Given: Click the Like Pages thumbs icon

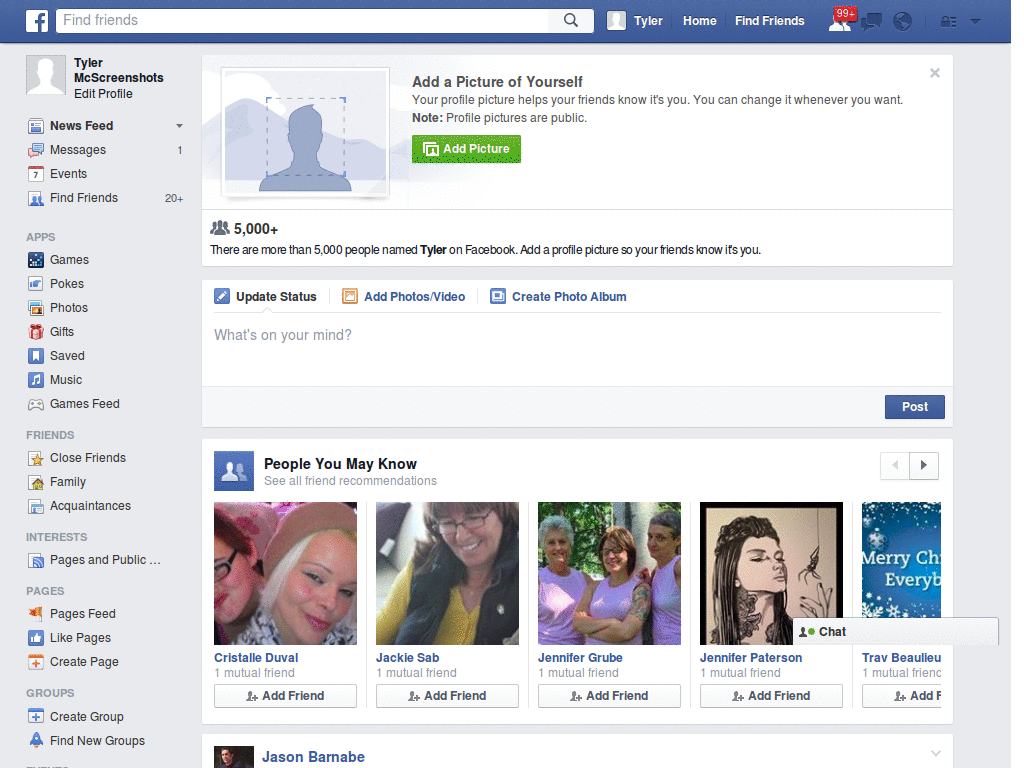Looking at the screenshot, I should (x=36, y=638).
